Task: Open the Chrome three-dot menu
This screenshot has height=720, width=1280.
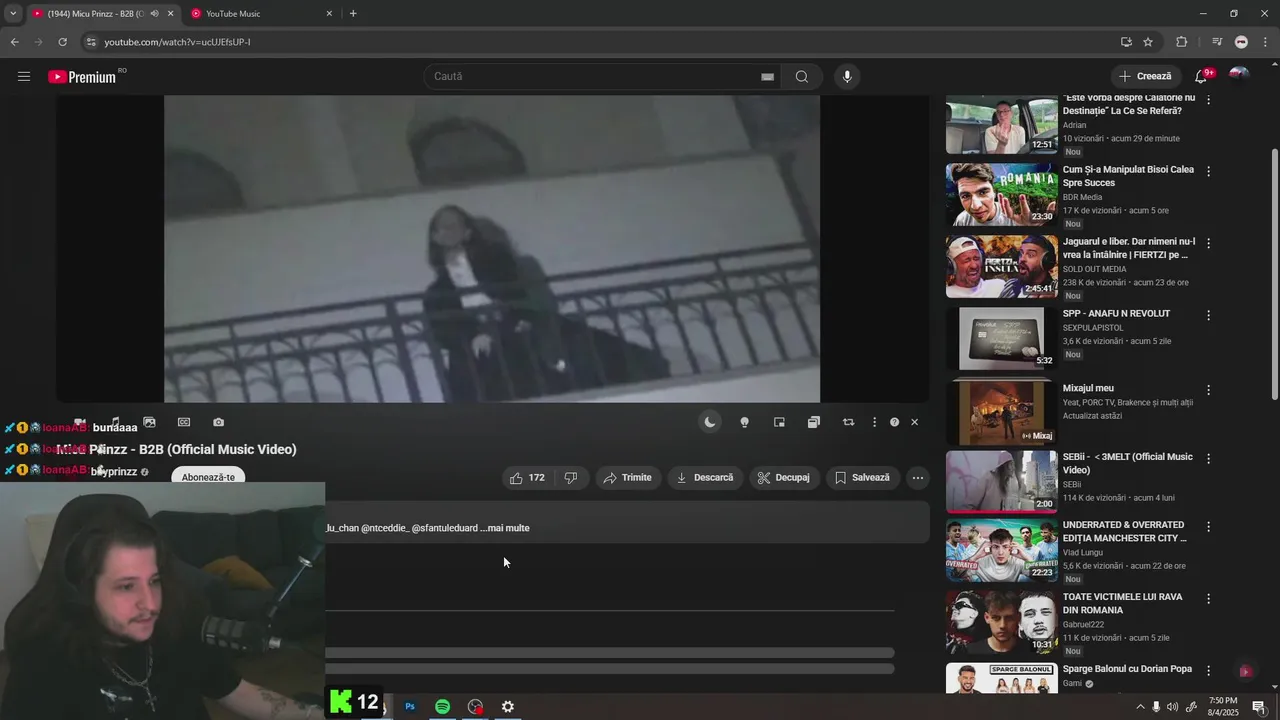Action: click(x=1266, y=42)
